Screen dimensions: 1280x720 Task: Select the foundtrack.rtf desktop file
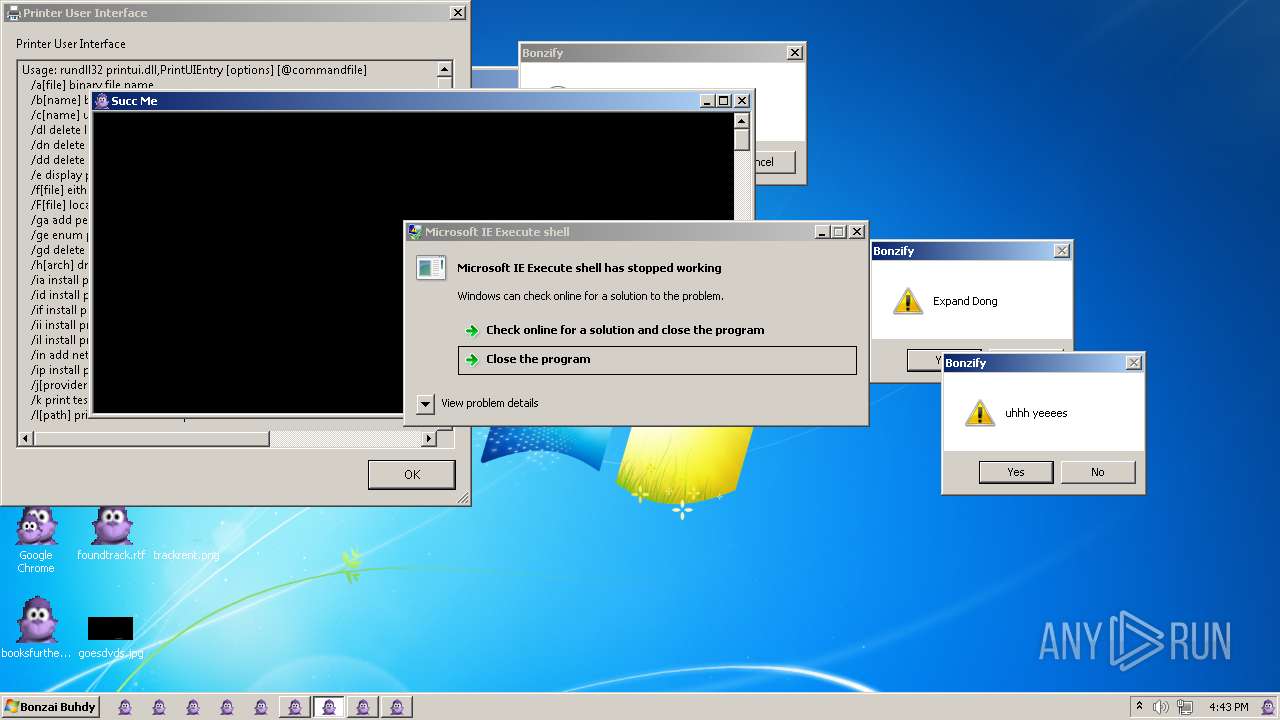tap(111, 534)
